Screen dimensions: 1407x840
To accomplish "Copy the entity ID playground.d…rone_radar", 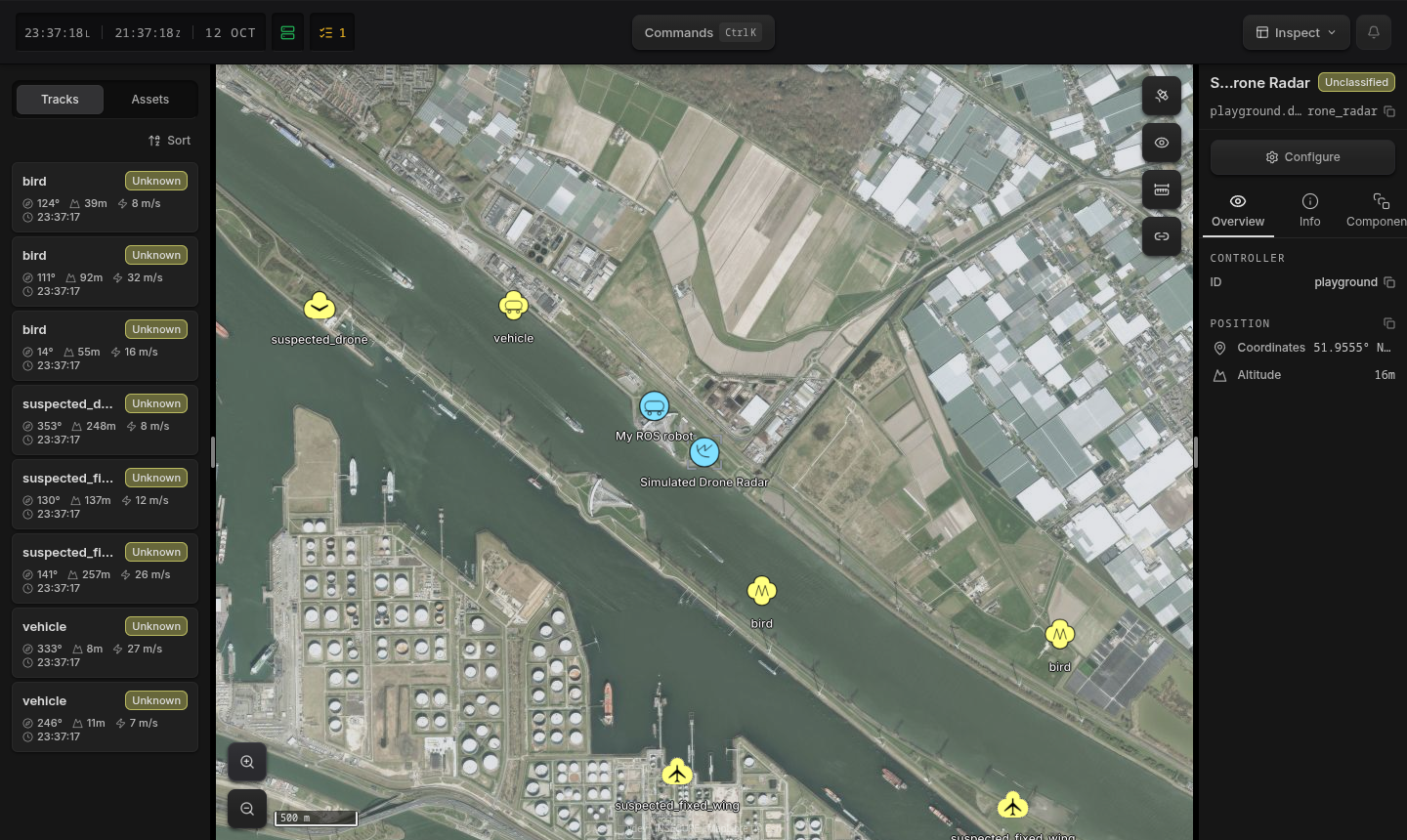I will pos(1389,111).
